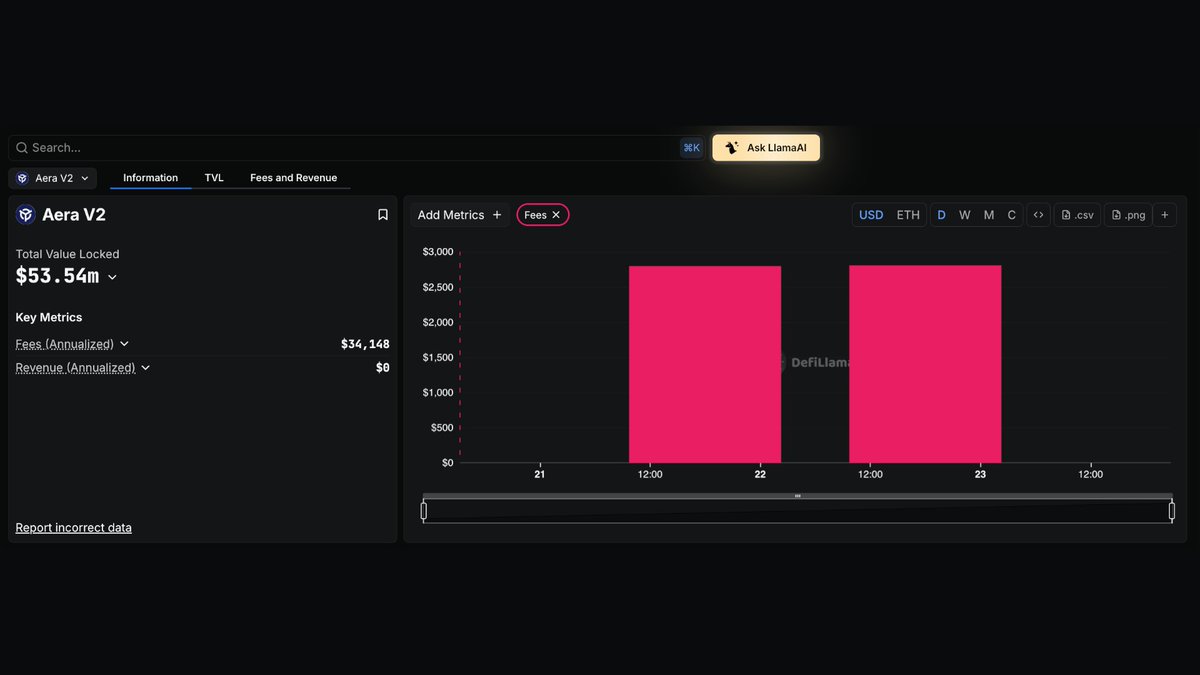Image resolution: width=1200 pixels, height=675 pixels.
Task: Click the ⌘K shortcut badge
Action: coord(692,148)
